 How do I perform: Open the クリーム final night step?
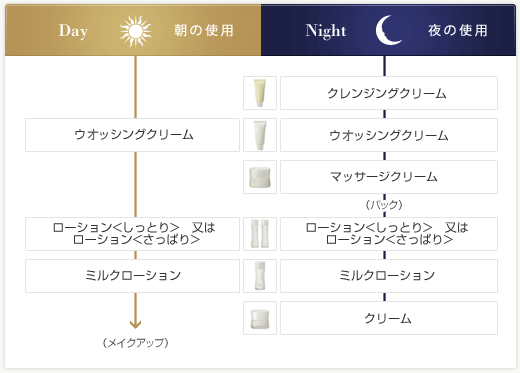[x=389, y=318]
